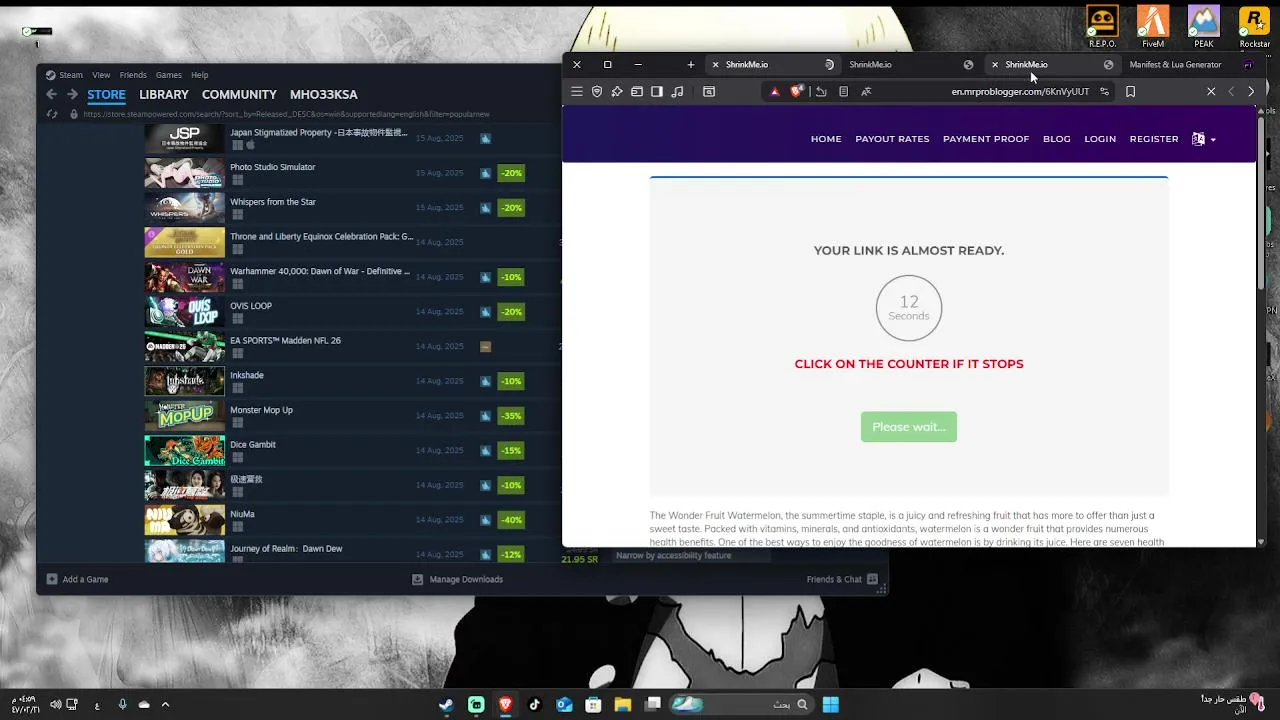
Task: Click the OVIS LOOP game thumbnail
Action: tap(185, 312)
